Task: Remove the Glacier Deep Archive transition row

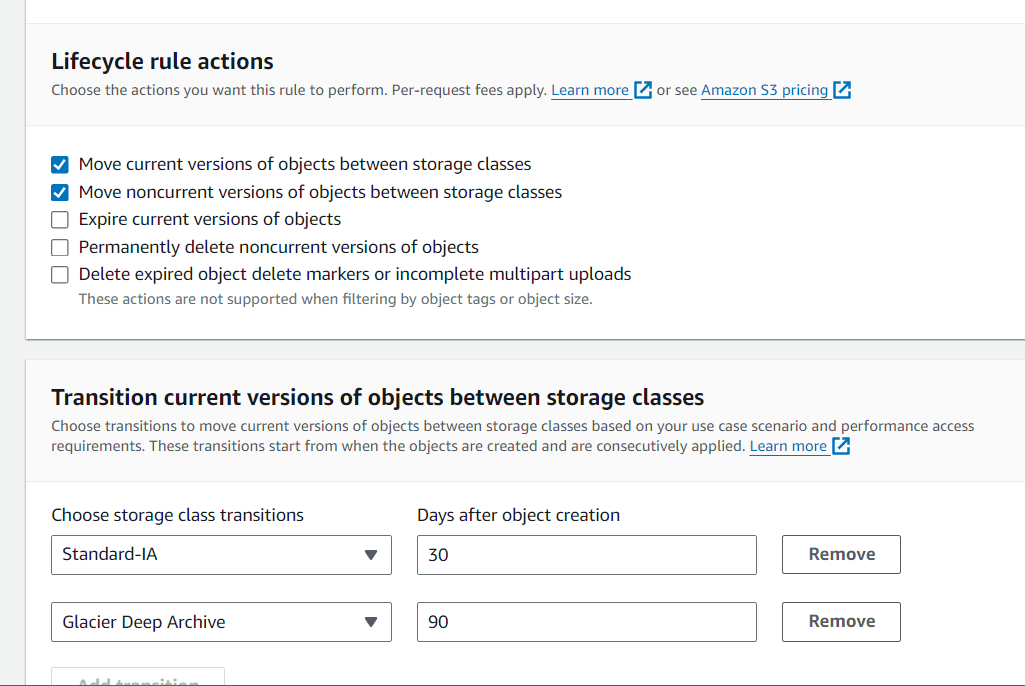Action: point(841,622)
